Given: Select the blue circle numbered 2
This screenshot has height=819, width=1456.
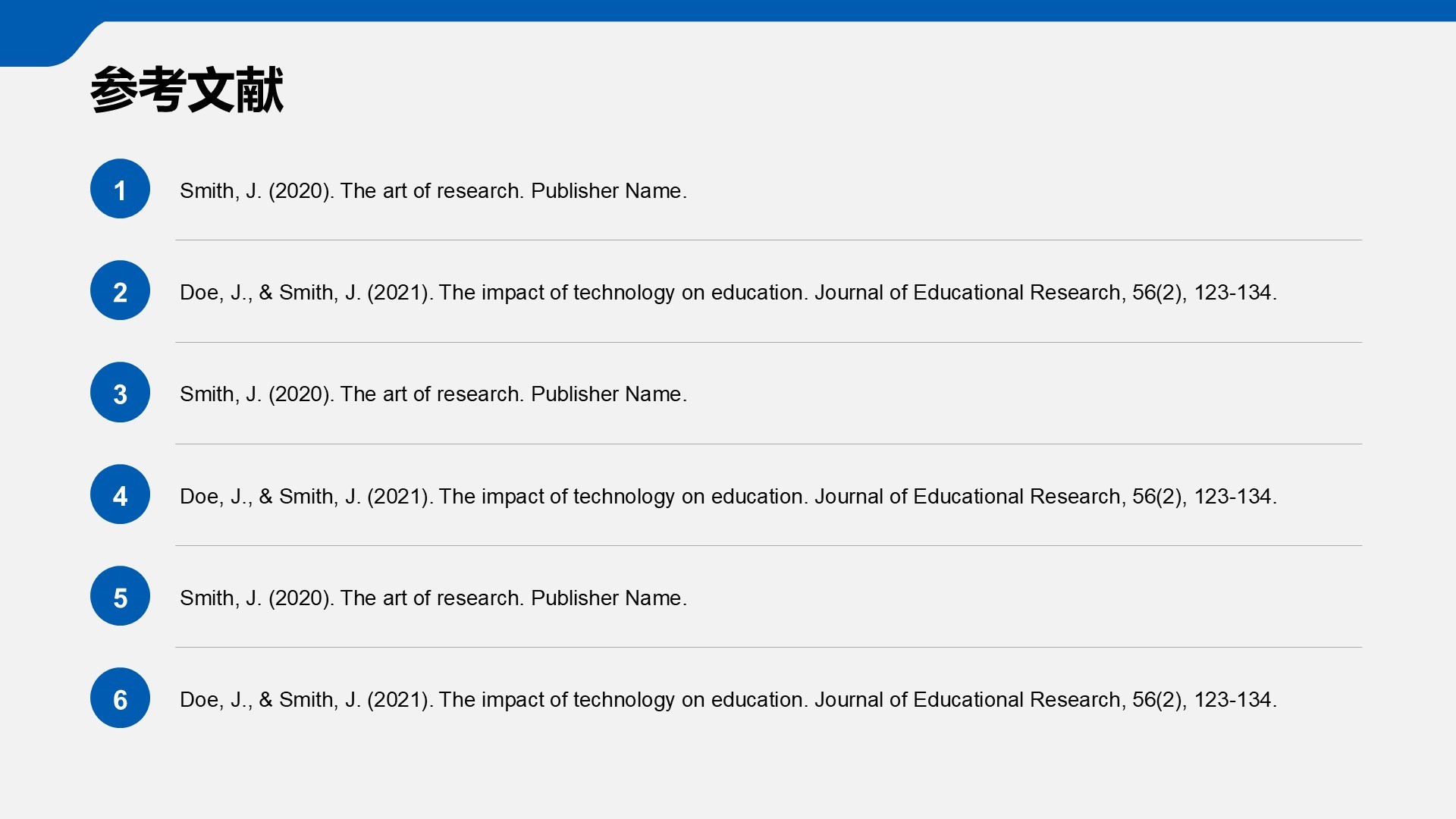Looking at the screenshot, I should pos(120,290).
